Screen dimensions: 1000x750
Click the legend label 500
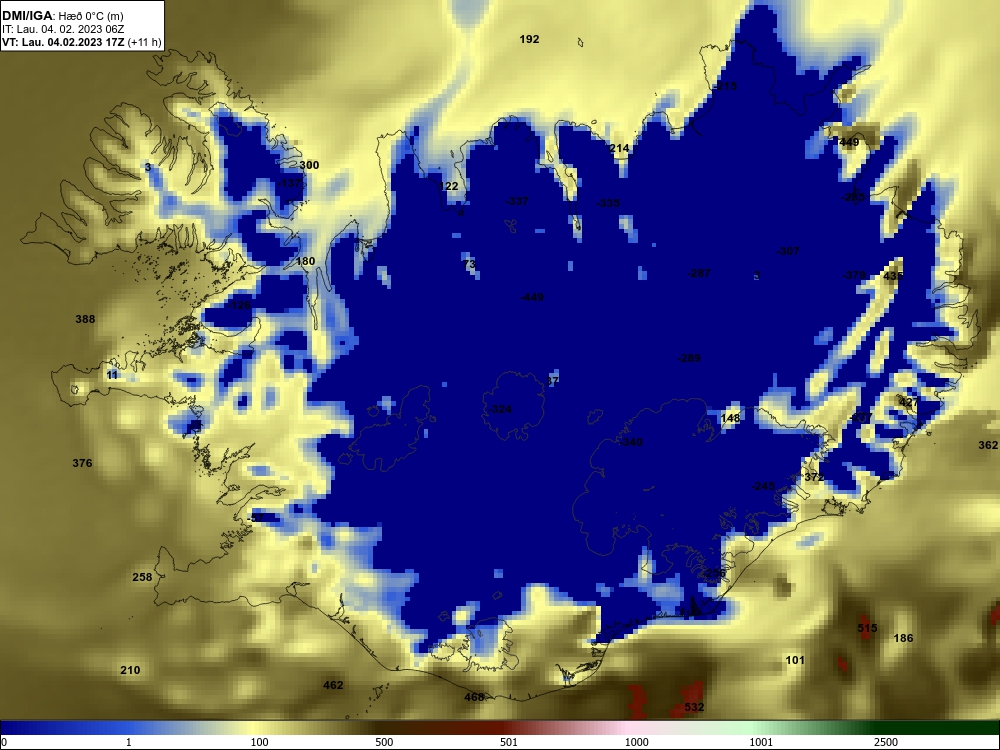point(384,742)
